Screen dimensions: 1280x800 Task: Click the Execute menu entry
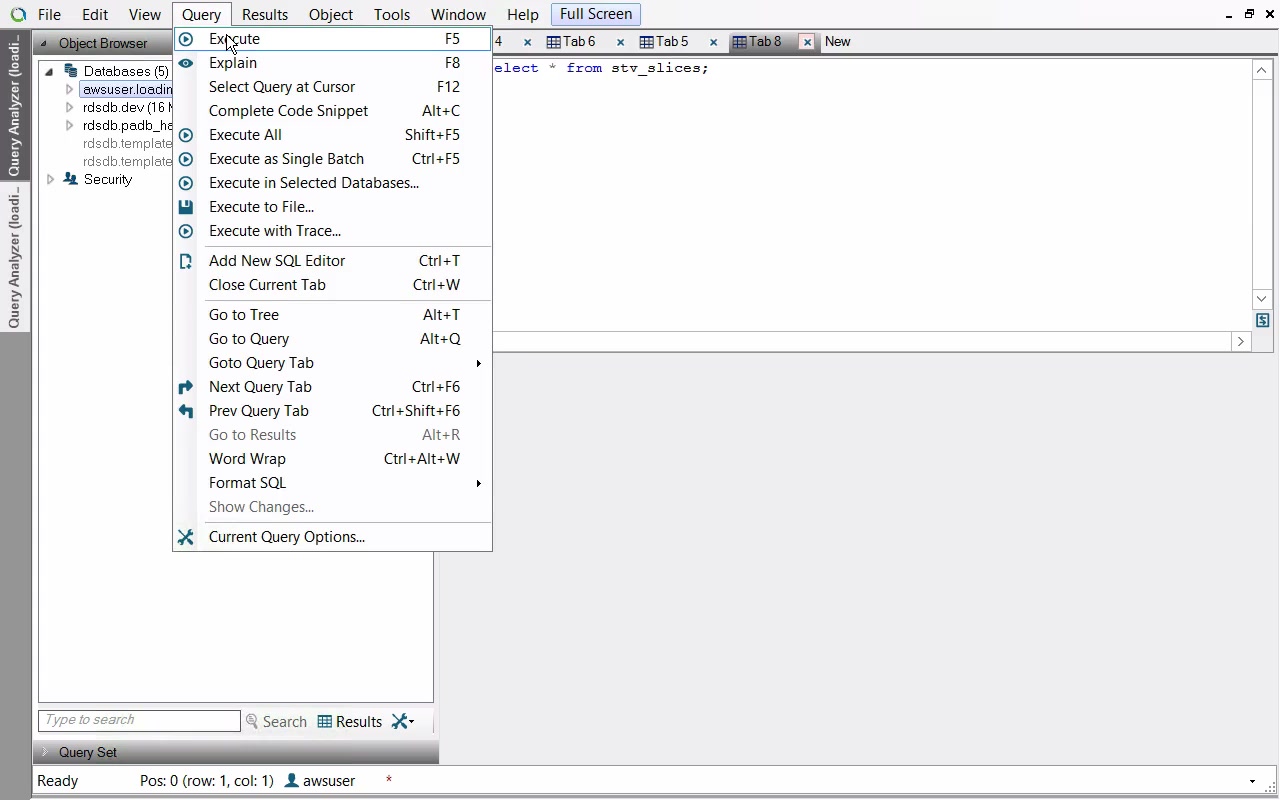tap(333, 39)
